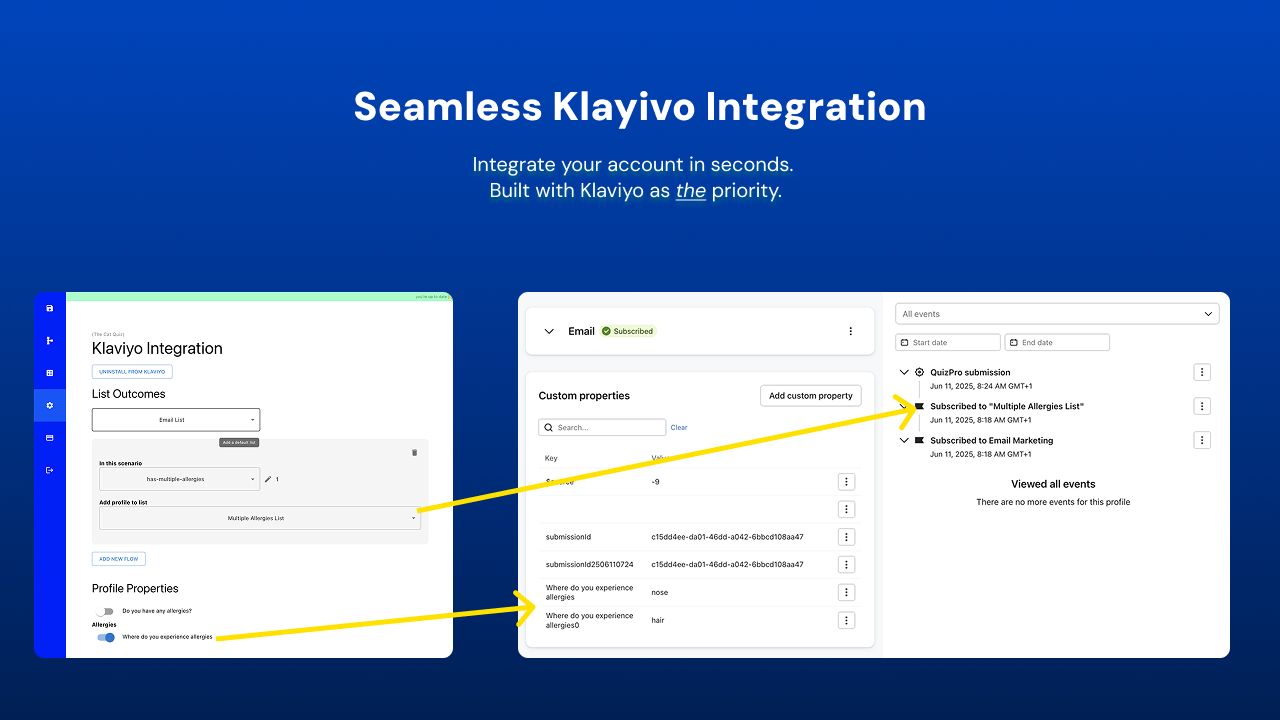Expand the Subscribed to Email Marketing chevron

[x=904, y=440]
